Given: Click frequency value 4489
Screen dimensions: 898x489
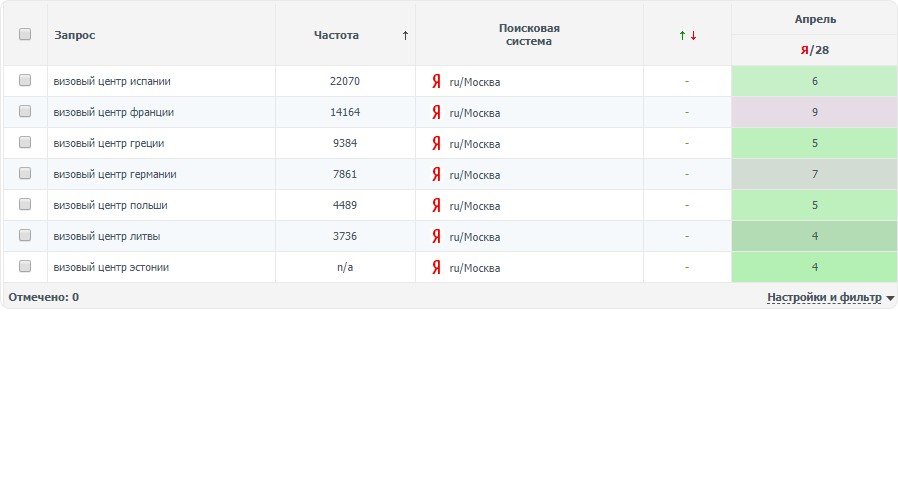Looking at the screenshot, I should click(345, 204).
